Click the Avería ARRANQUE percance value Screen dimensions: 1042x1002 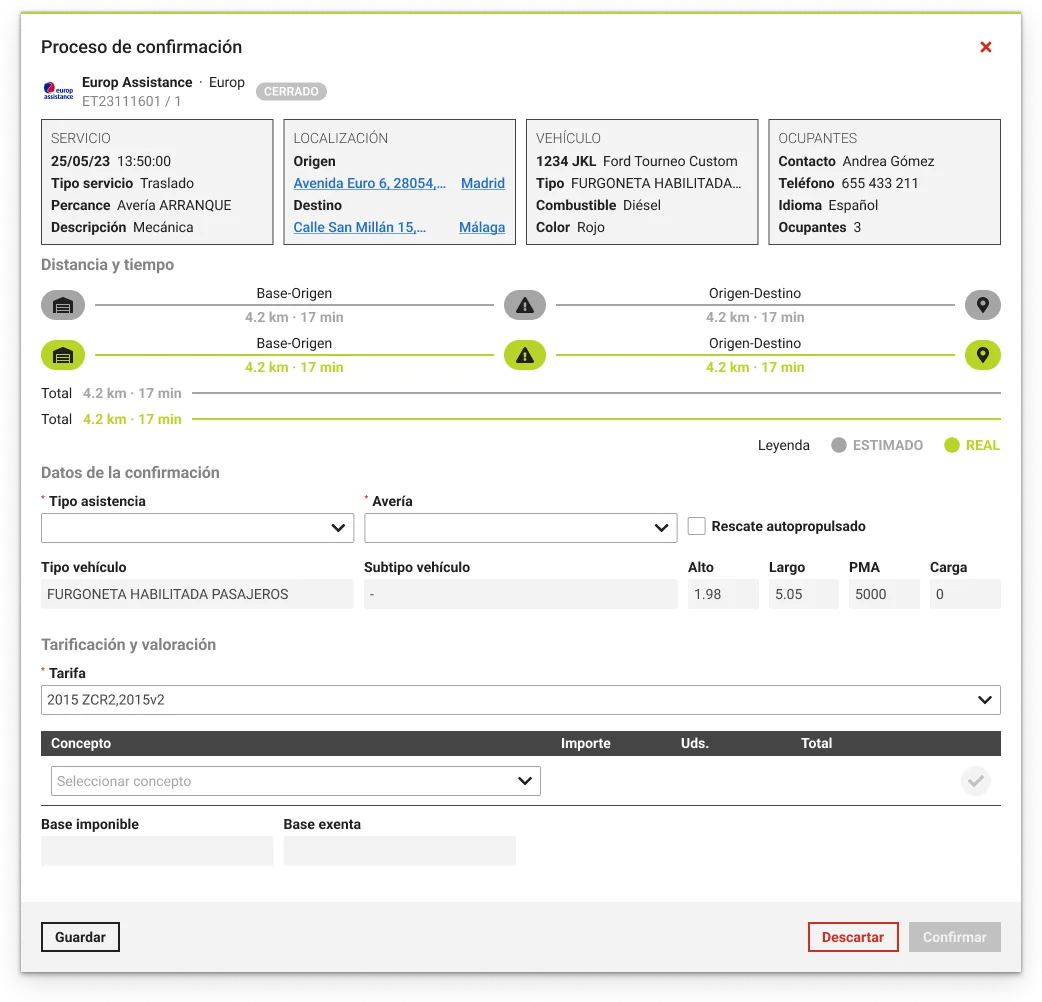[174, 205]
